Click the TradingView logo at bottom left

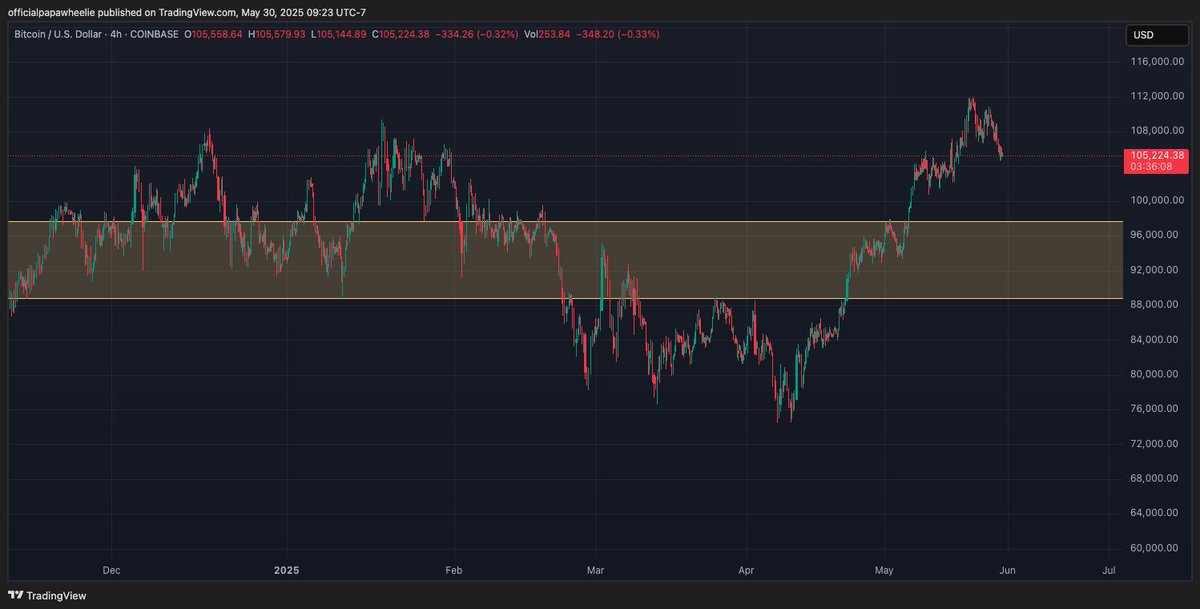coord(48,595)
